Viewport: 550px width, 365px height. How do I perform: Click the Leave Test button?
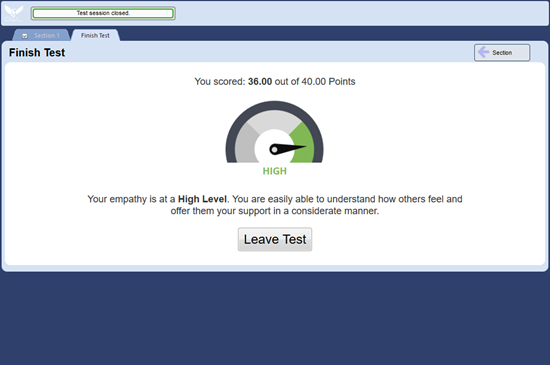[275, 239]
